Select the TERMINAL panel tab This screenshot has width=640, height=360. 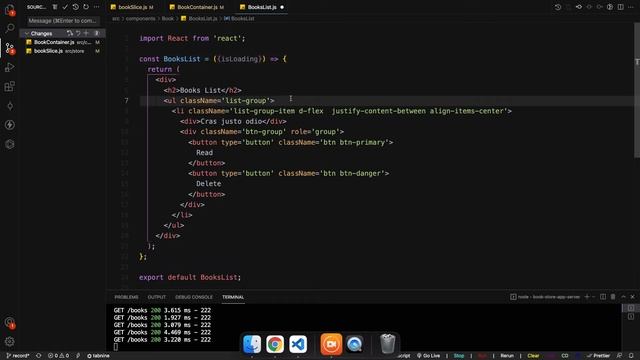coord(233,297)
